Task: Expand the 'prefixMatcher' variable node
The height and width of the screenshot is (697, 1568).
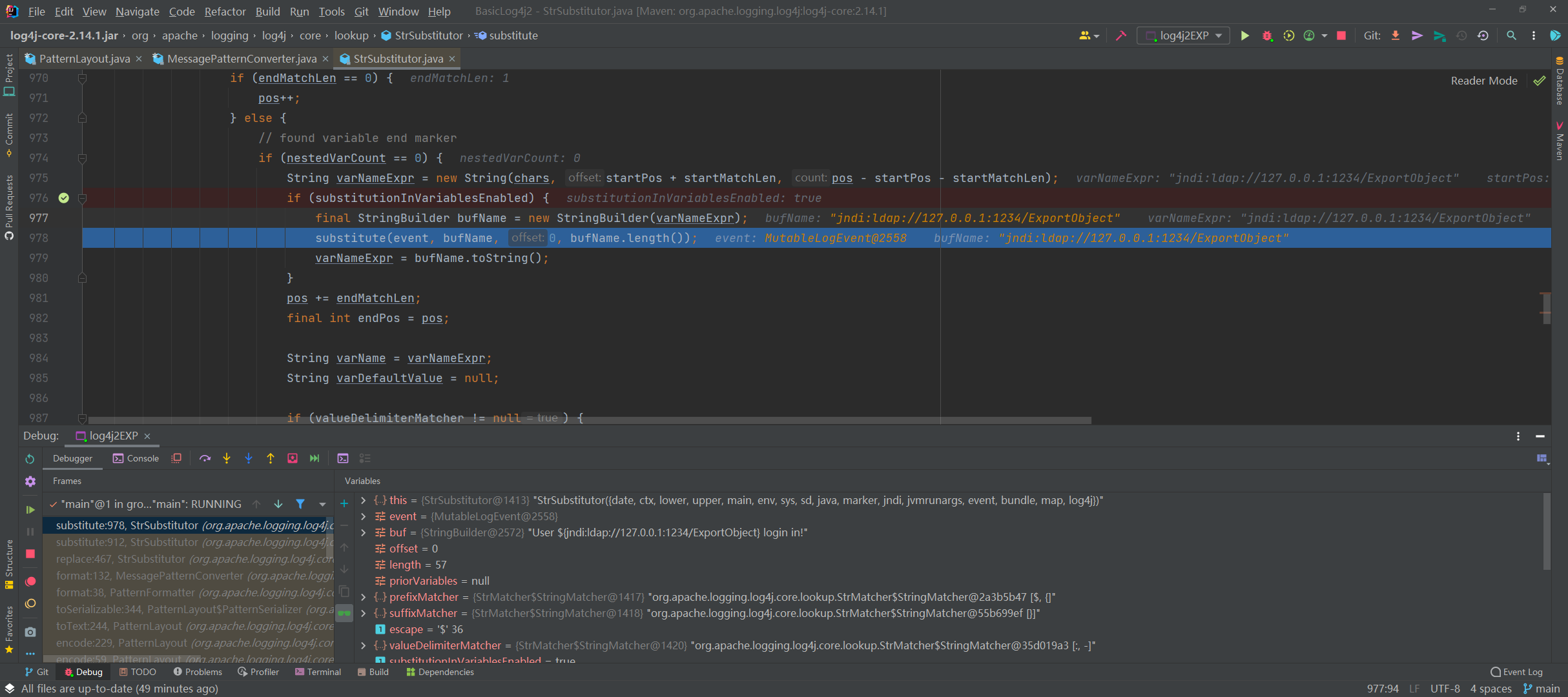Action: [x=364, y=597]
